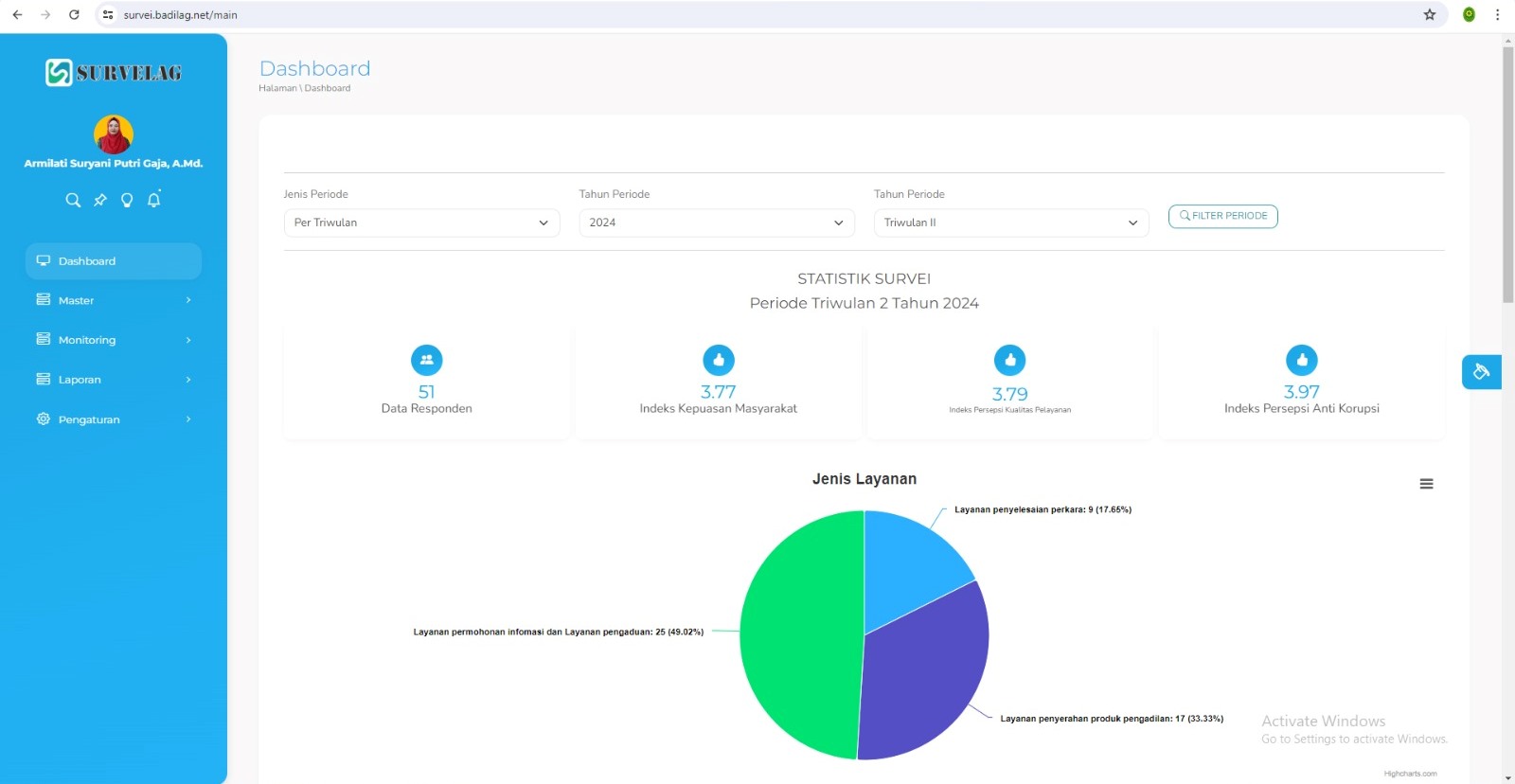Click the search icon in sidebar
1515x784 pixels.
point(73,200)
